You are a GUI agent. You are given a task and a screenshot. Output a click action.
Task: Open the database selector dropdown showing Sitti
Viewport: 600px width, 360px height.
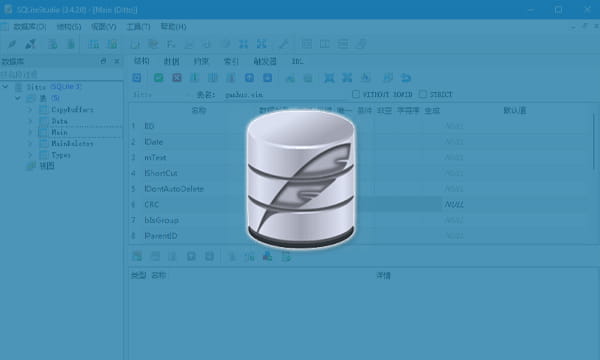point(161,94)
